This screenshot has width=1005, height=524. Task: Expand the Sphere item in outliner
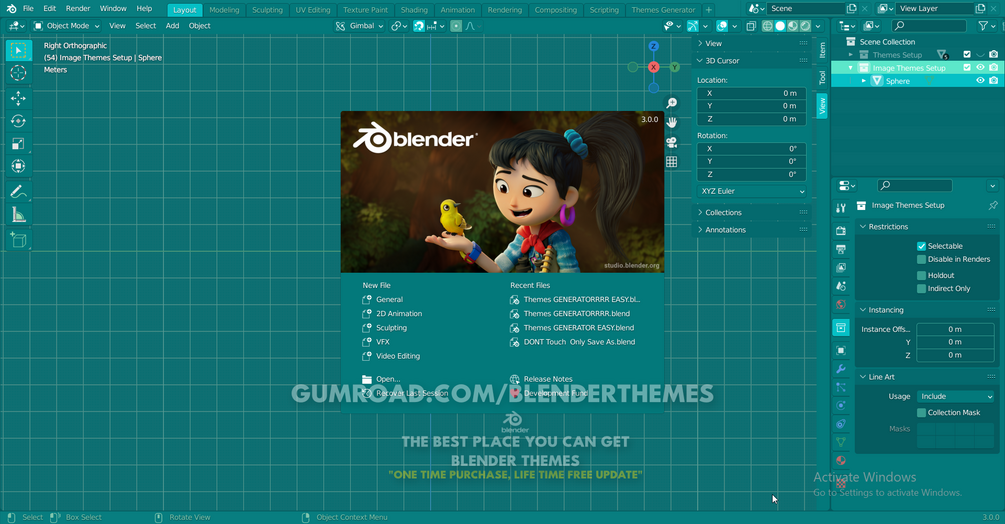click(863, 81)
